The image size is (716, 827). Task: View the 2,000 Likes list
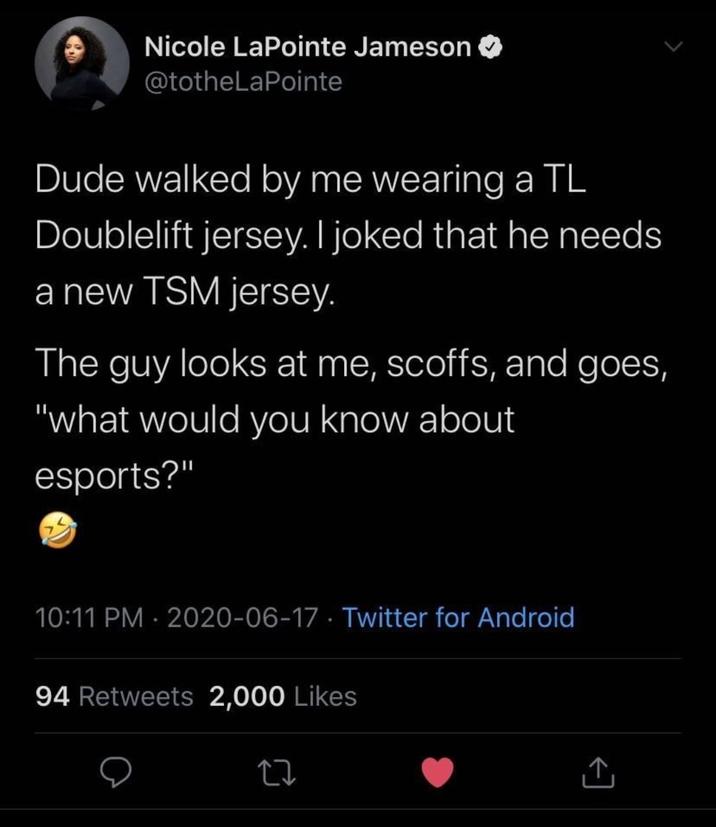click(282, 696)
